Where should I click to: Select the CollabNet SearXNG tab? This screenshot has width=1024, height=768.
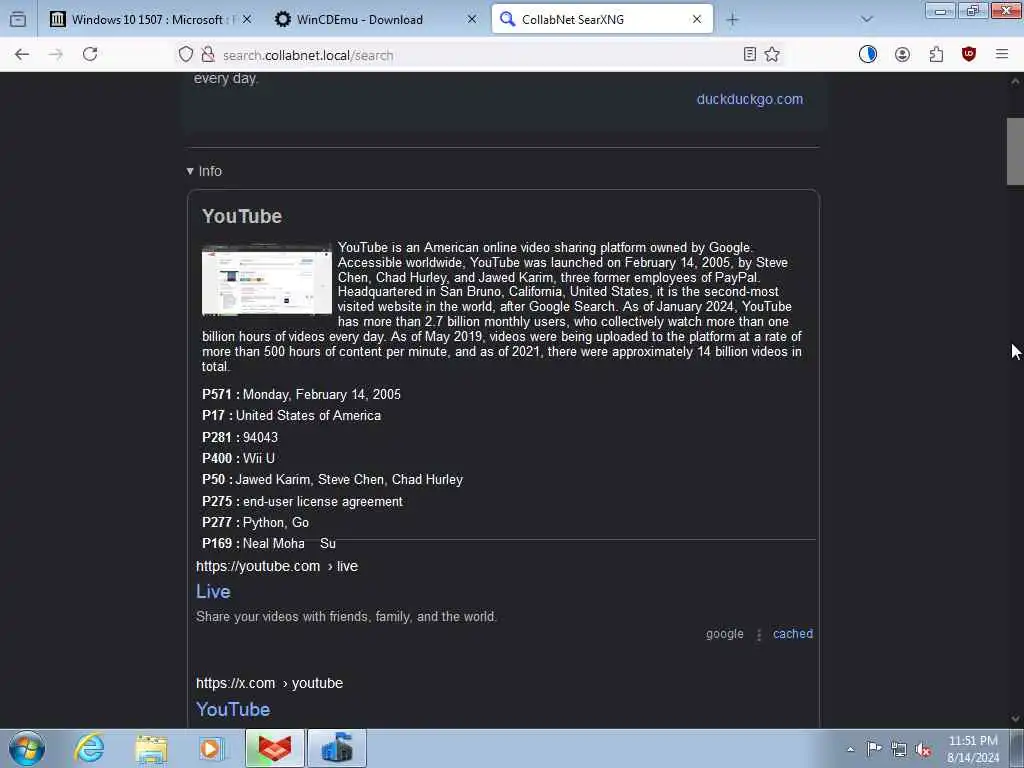[x=601, y=20]
